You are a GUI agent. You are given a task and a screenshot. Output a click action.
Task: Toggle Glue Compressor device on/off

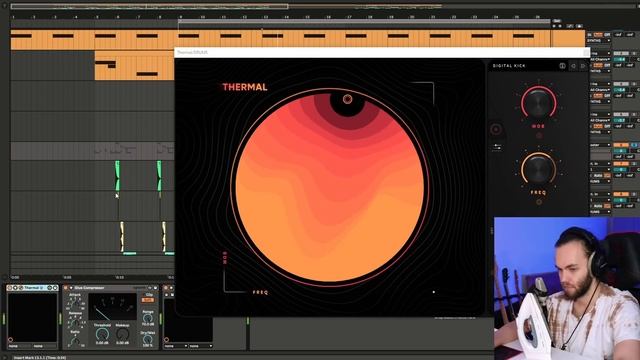point(66,288)
